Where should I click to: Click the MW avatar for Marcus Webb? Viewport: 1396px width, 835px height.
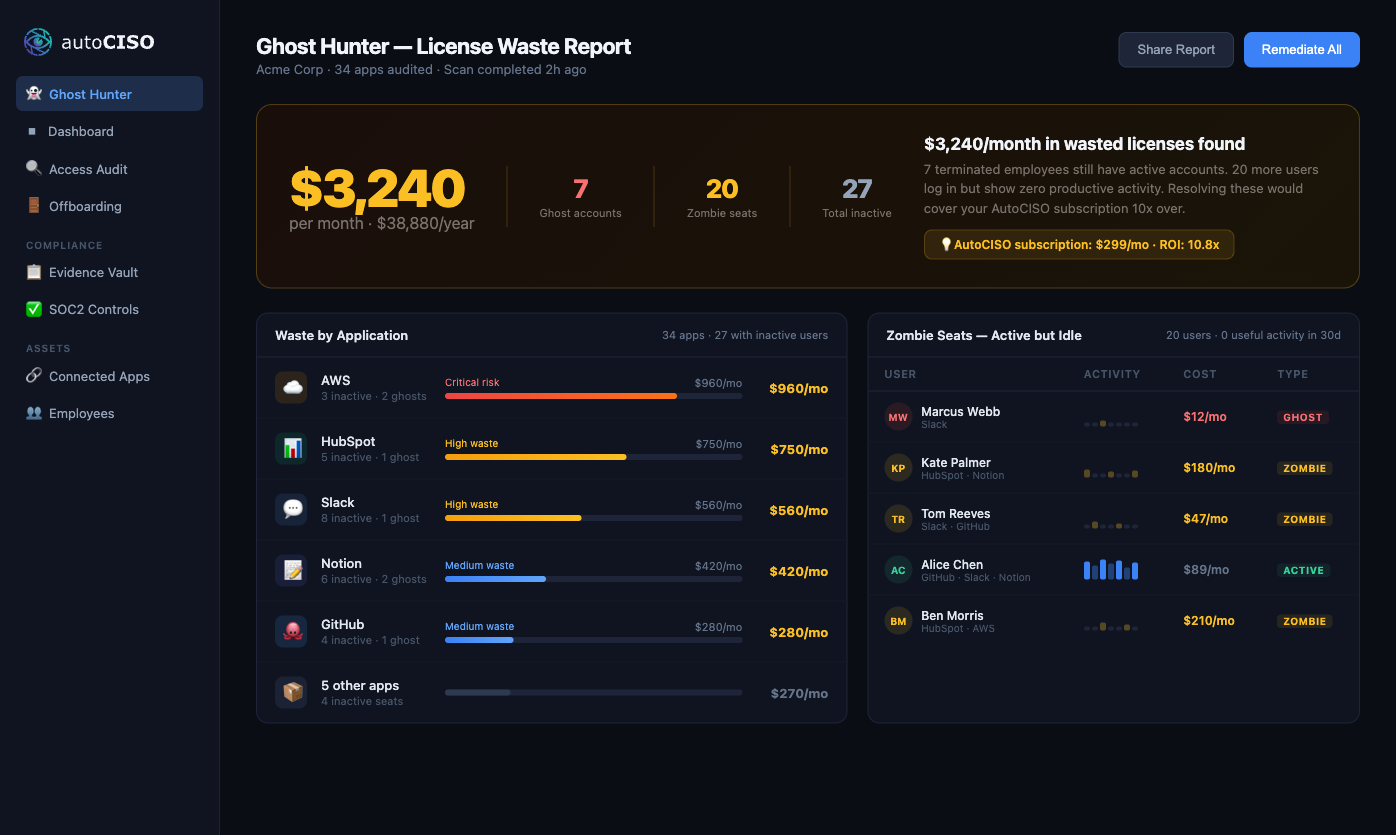898,417
